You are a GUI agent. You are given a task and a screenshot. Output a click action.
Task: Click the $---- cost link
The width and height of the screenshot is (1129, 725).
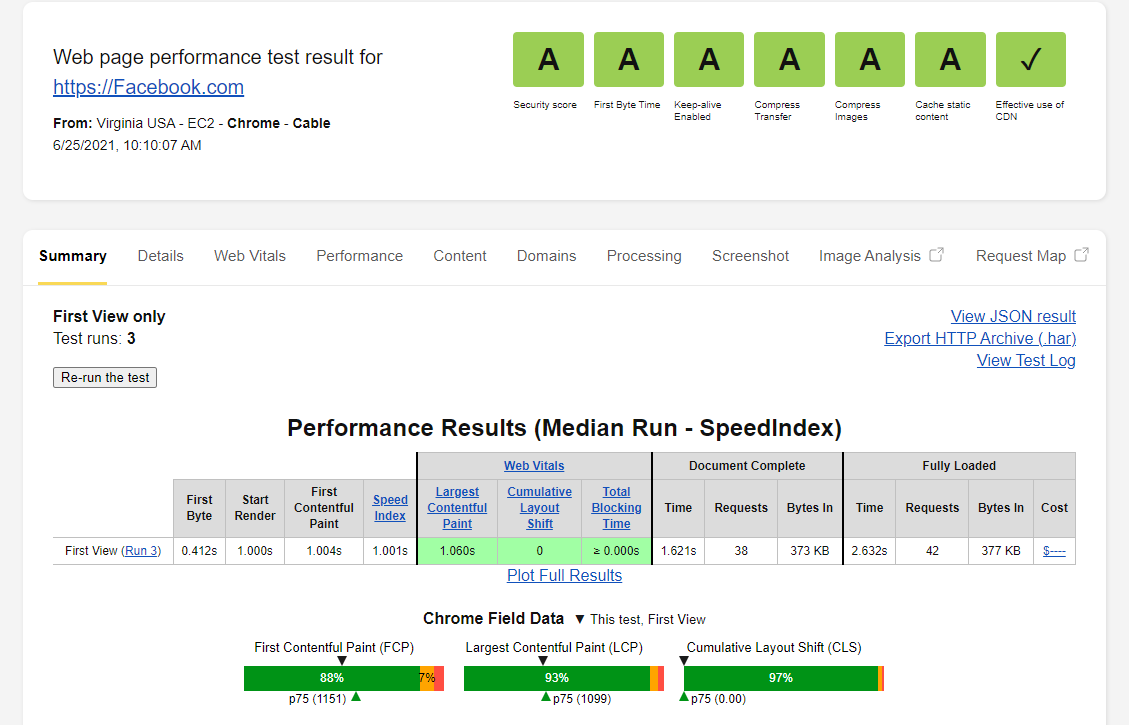[1054, 551]
